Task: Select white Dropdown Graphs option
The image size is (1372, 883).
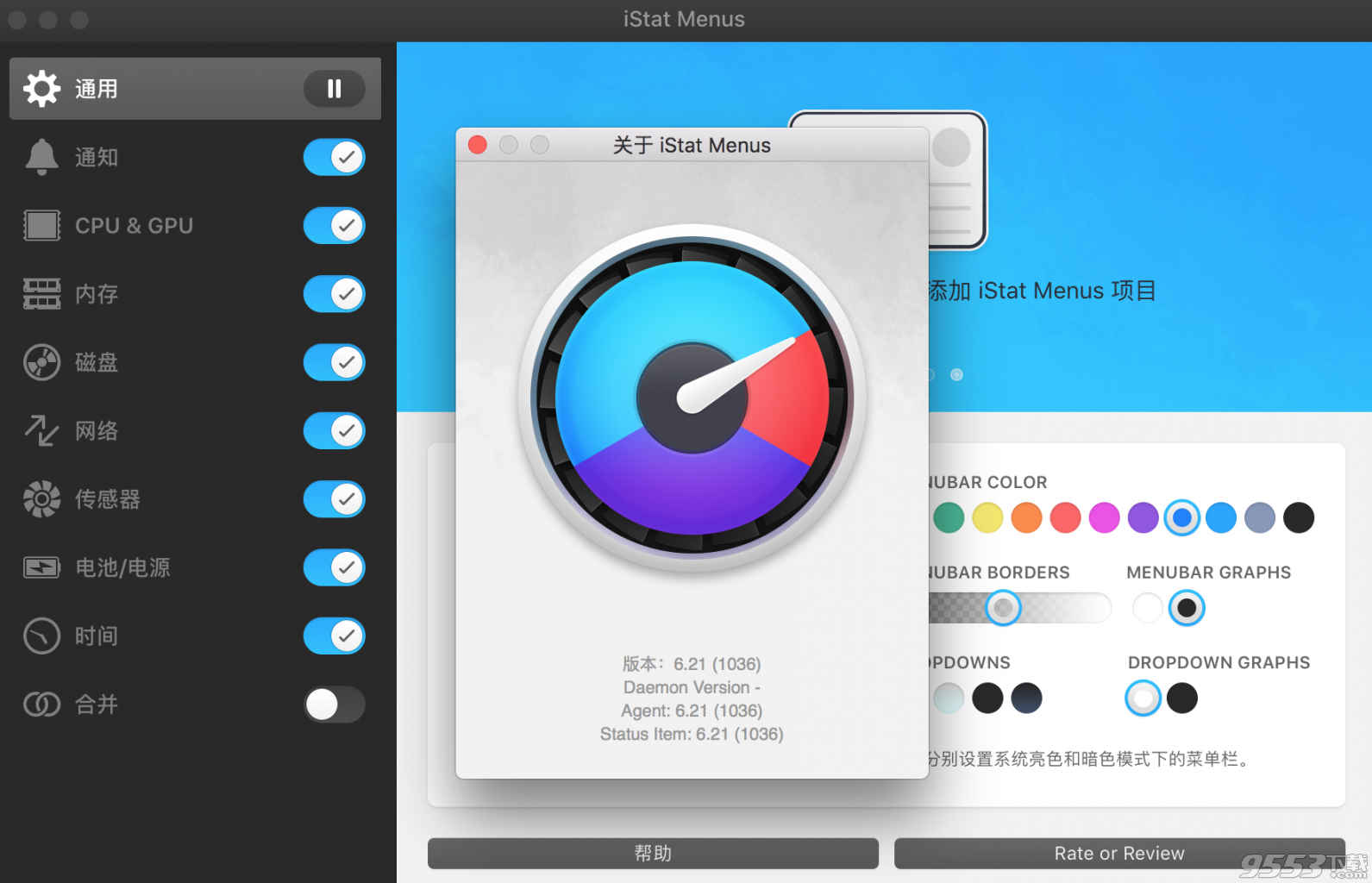Action: point(1143,698)
